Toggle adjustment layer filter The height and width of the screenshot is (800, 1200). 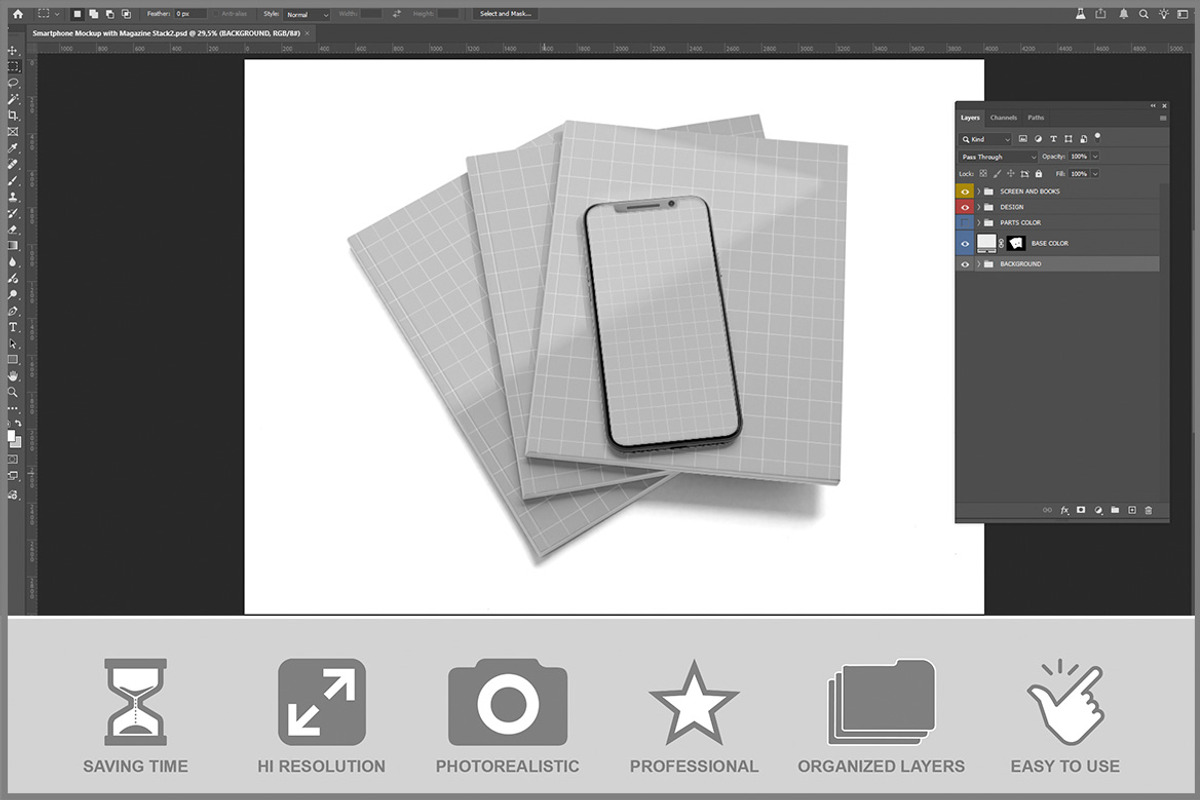(1038, 139)
